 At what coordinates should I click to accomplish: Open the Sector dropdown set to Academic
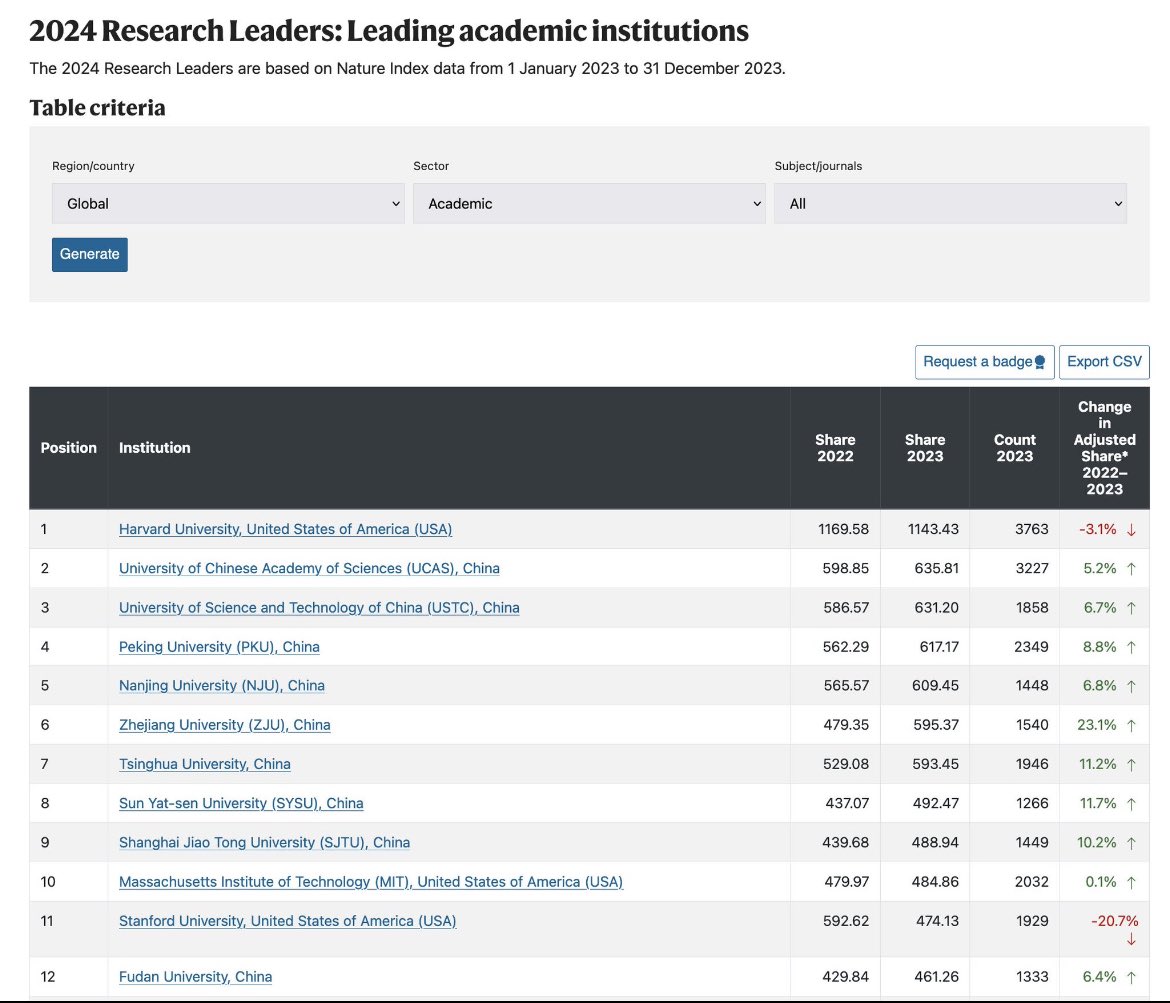coord(589,203)
